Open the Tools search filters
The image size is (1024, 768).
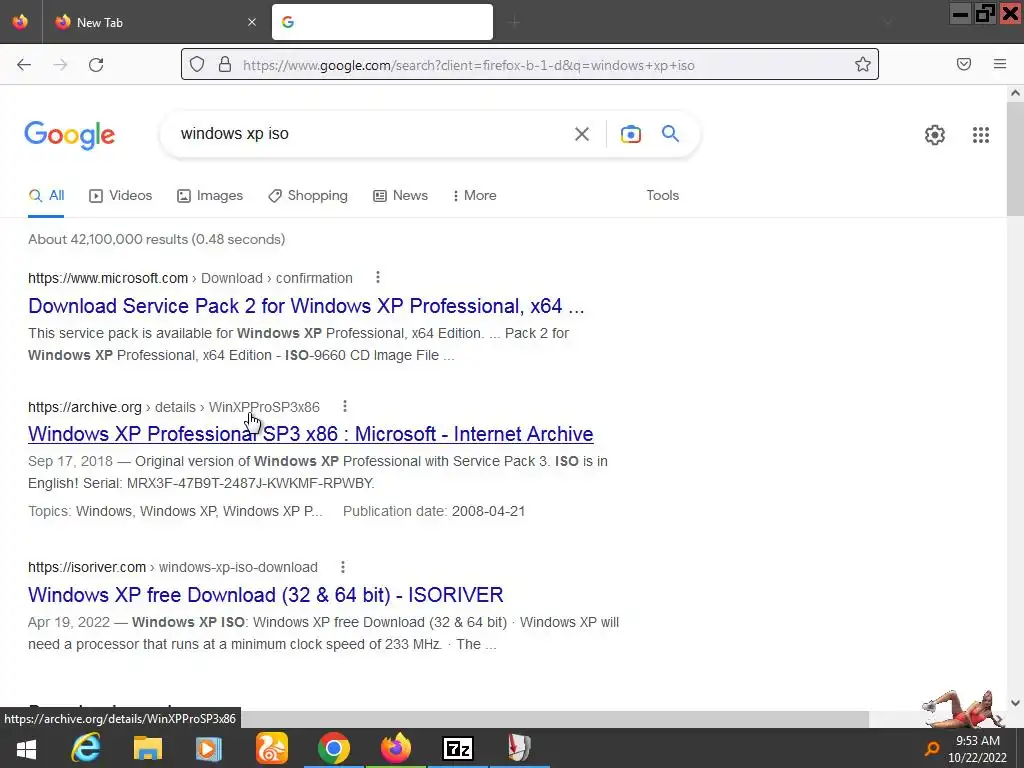click(x=662, y=195)
